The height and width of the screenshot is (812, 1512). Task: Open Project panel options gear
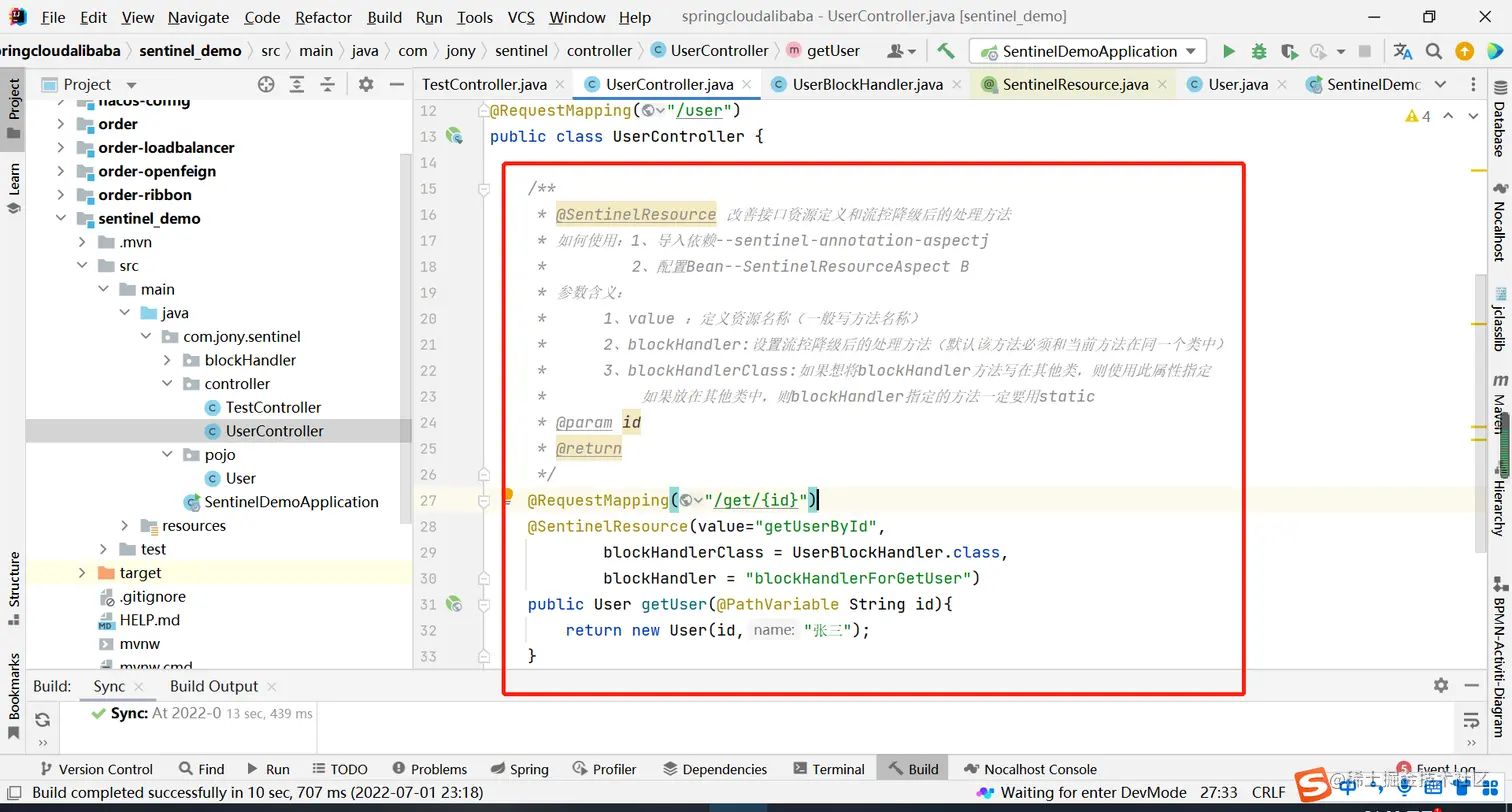click(x=366, y=85)
